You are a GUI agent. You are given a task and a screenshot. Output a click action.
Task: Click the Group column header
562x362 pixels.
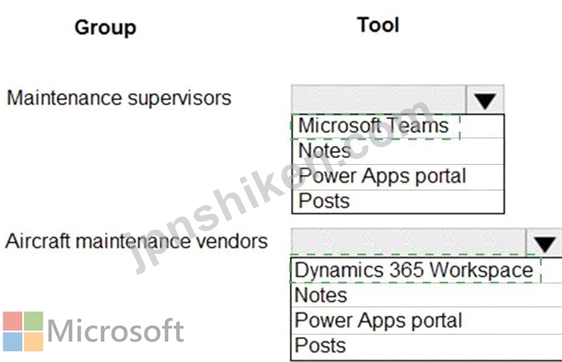tap(105, 28)
